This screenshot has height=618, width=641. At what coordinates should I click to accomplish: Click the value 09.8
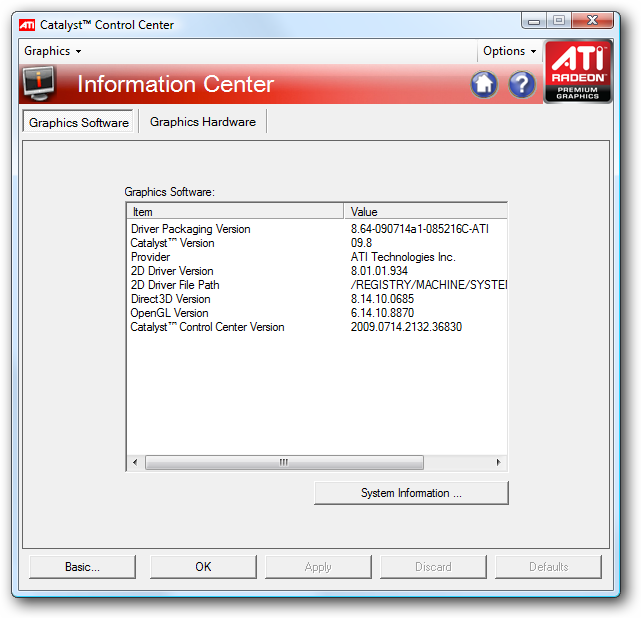point(361,243)
